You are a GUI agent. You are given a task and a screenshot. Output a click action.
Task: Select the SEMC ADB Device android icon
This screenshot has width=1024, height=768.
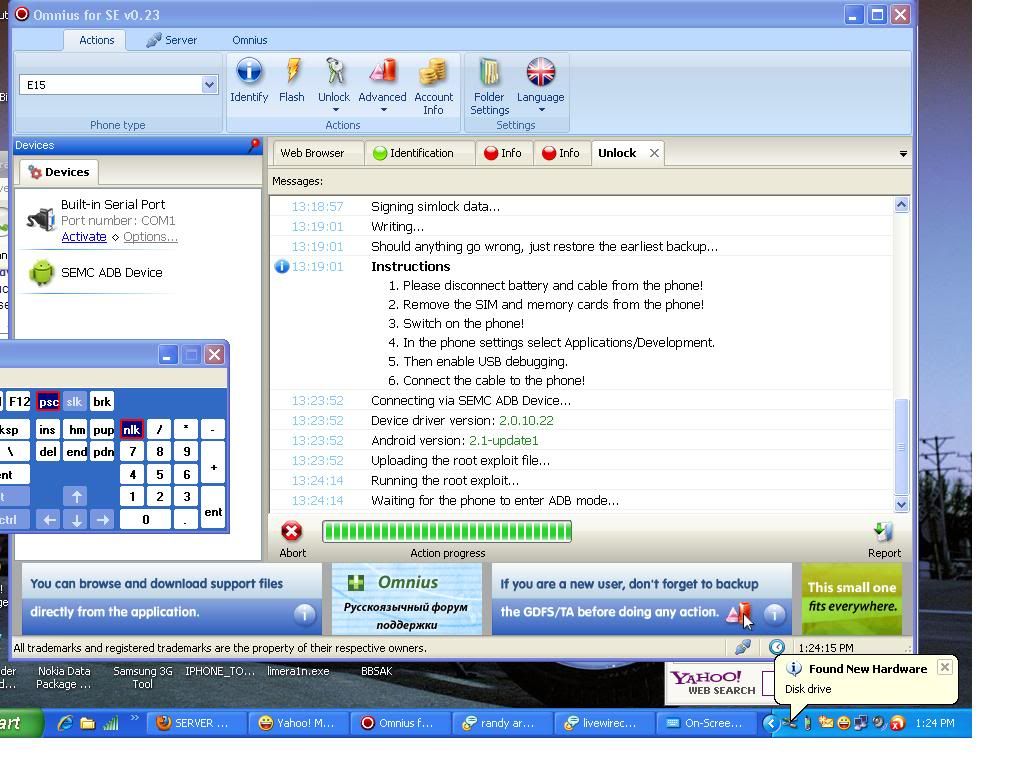pos(42,272)
